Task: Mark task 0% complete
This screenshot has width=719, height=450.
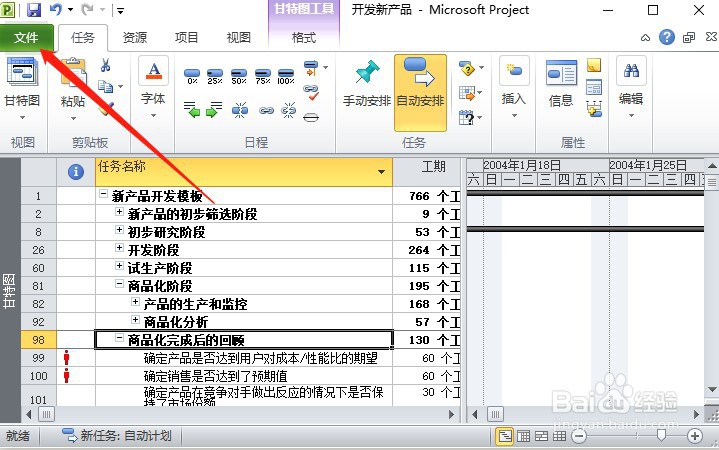Action: 192,76
